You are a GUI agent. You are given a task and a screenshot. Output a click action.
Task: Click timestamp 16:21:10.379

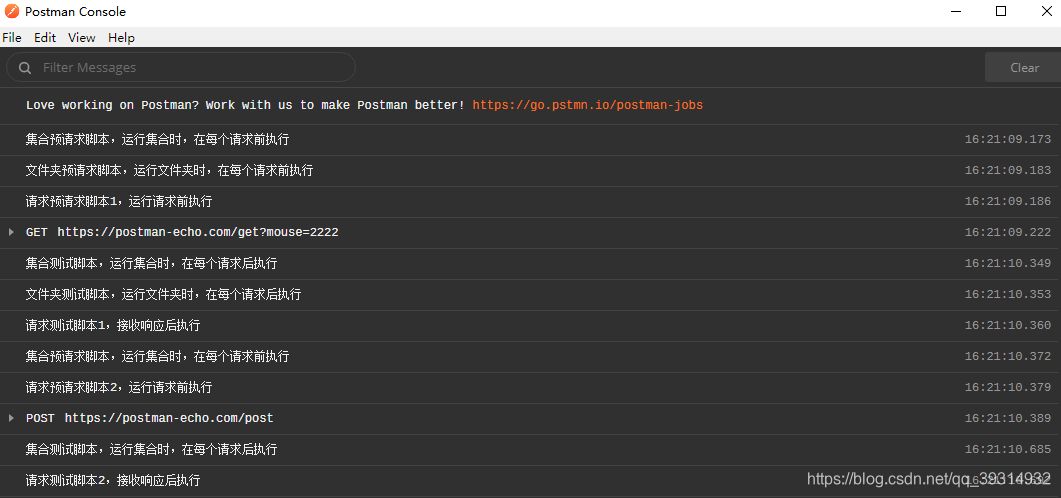point(1008,387)
